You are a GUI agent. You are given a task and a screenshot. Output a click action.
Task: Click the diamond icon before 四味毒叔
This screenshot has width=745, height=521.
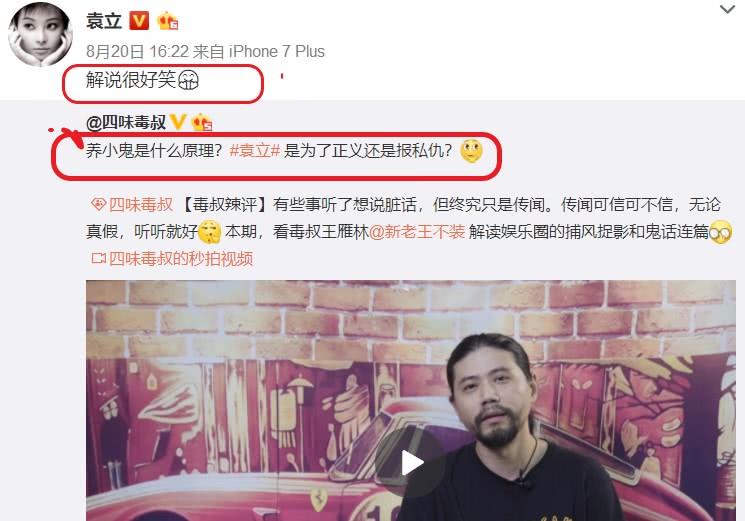[98, 205]
